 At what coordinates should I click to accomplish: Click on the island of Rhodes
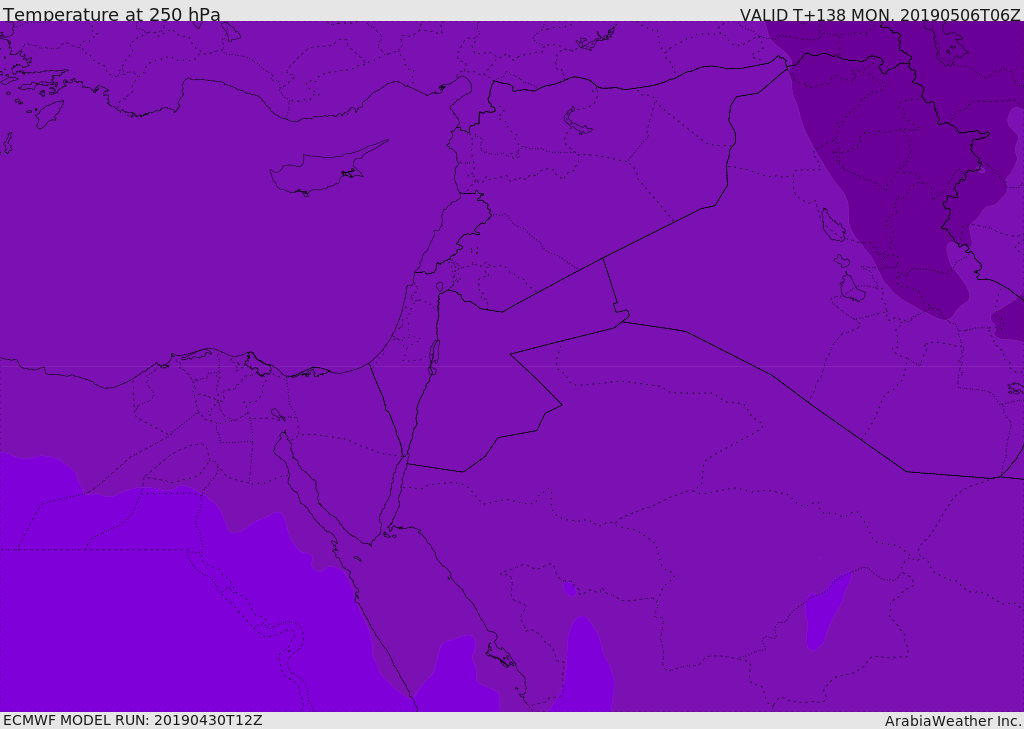click(x=49, y=114)
